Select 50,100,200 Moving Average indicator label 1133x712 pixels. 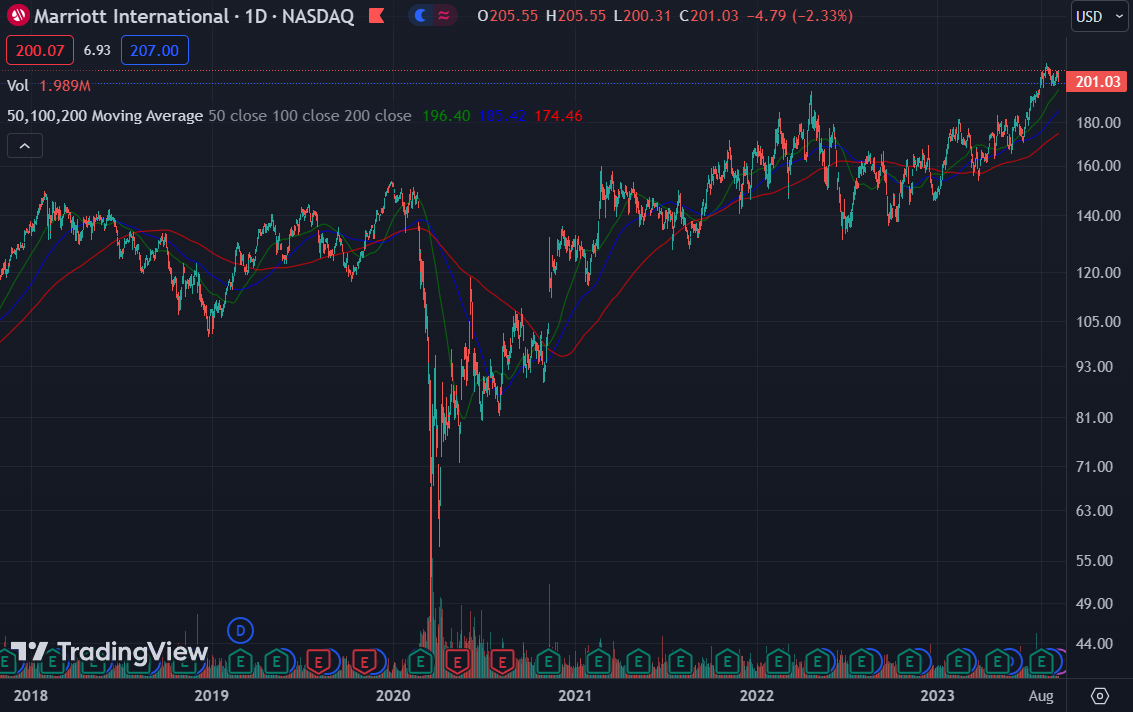pyautogui.click(x=105, y=116)
